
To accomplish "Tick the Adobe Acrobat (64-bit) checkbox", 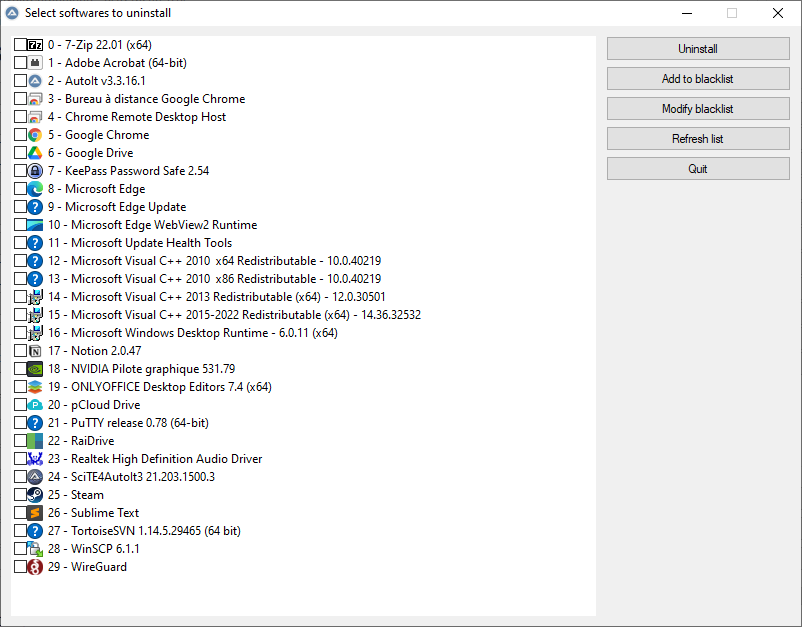I will [x=20, y=63].
